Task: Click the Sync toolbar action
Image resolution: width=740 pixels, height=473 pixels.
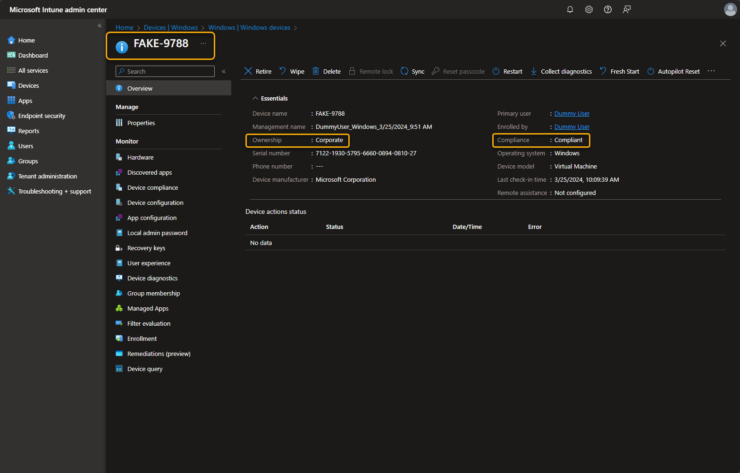Action: 412,72
